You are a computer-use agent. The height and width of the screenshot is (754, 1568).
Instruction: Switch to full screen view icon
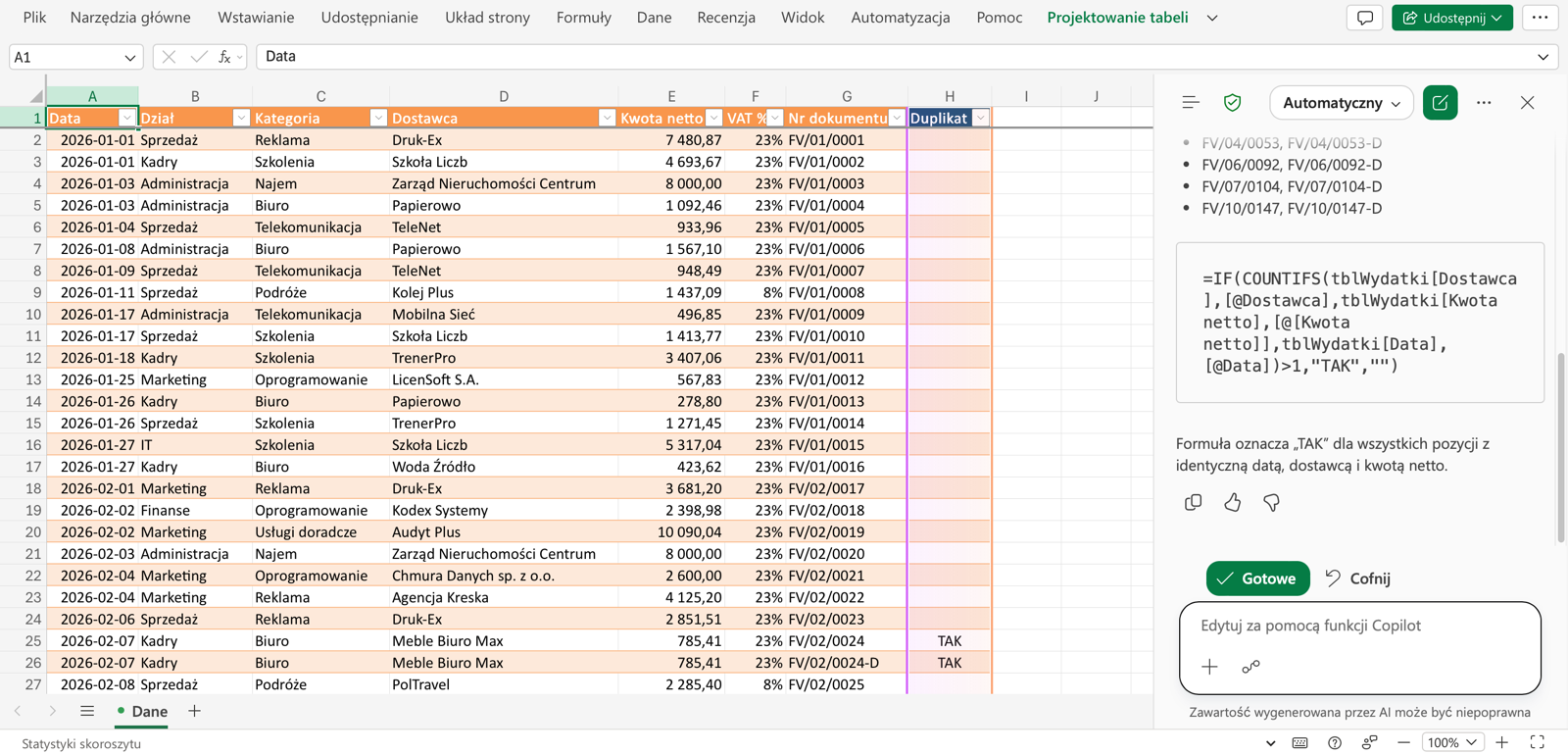point(1537,742)
